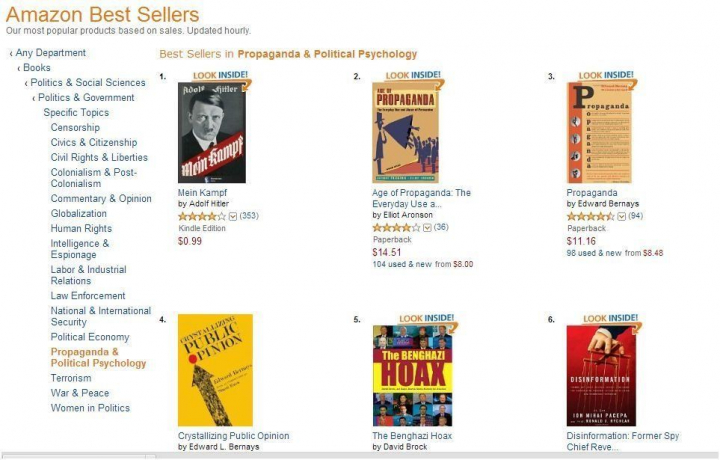Open Women in Politics category
This screenshot has height=460, width=720.
[90, 408]
